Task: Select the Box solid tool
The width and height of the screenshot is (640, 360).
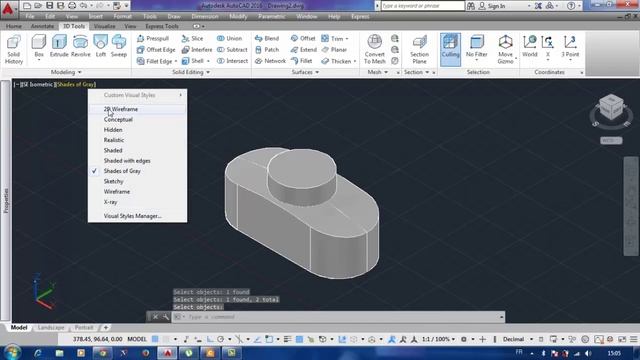Action: 39,46
